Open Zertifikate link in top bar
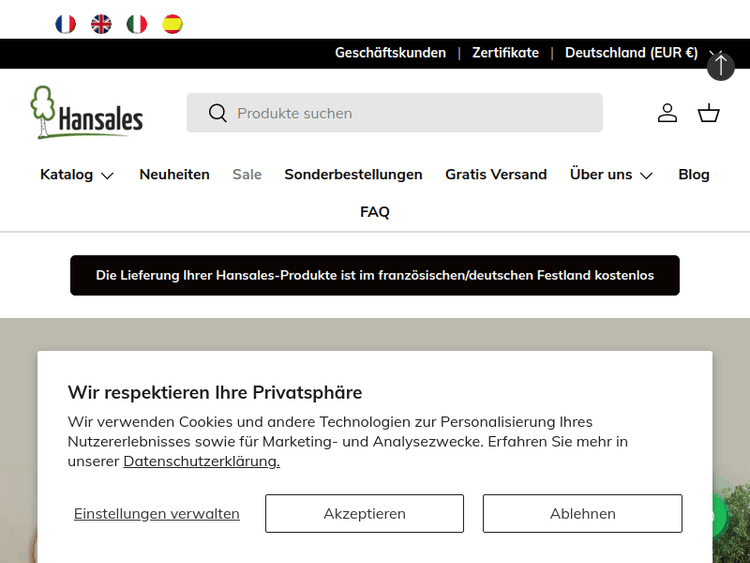Viewport: 750px width, 563px height. coord(505,53)
